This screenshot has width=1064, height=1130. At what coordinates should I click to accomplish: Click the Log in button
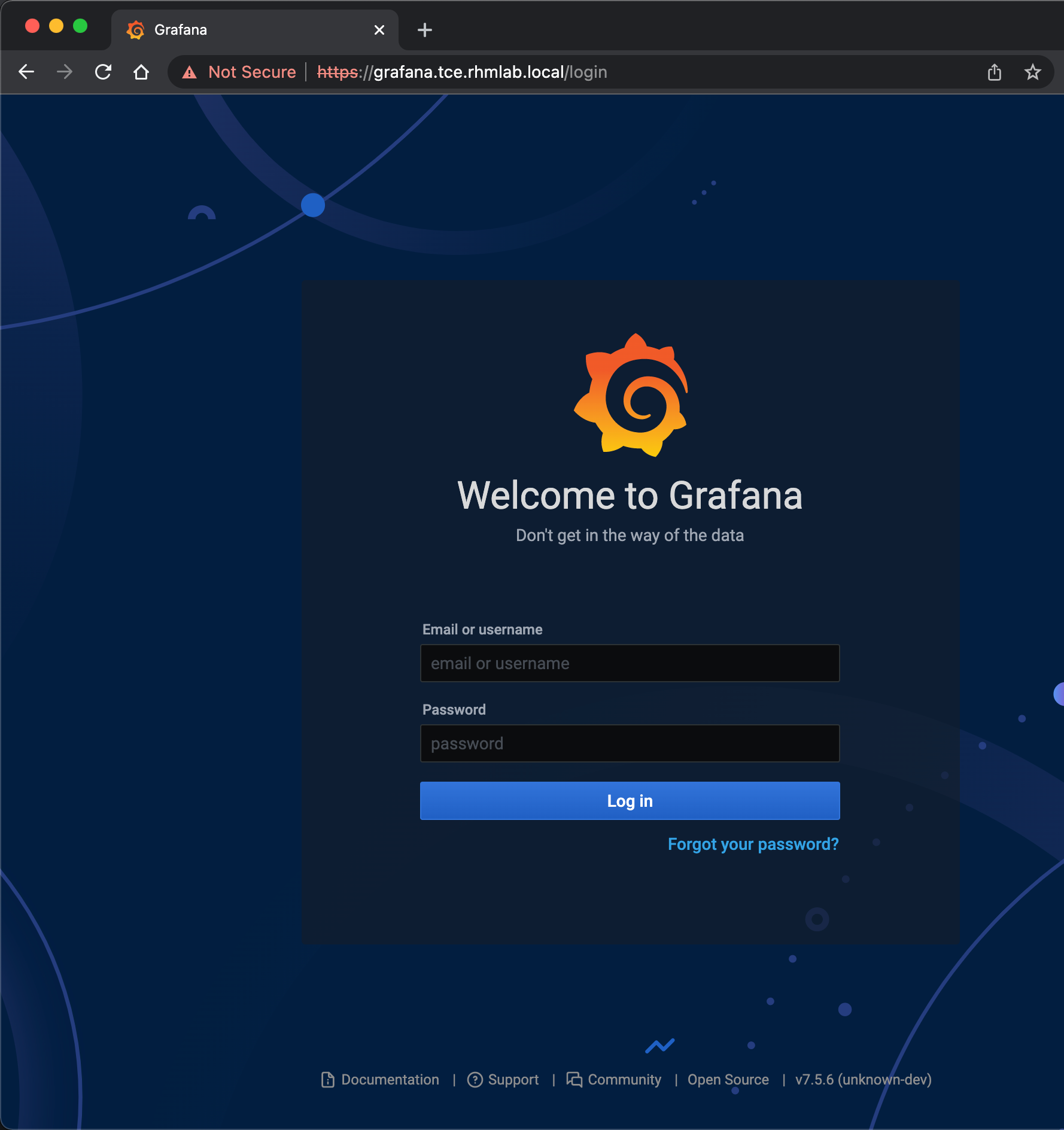click(630, 801)
